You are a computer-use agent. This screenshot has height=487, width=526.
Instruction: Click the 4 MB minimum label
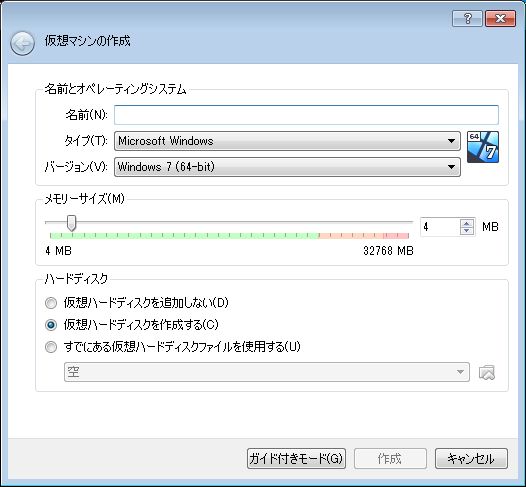(x=58, y=251)
